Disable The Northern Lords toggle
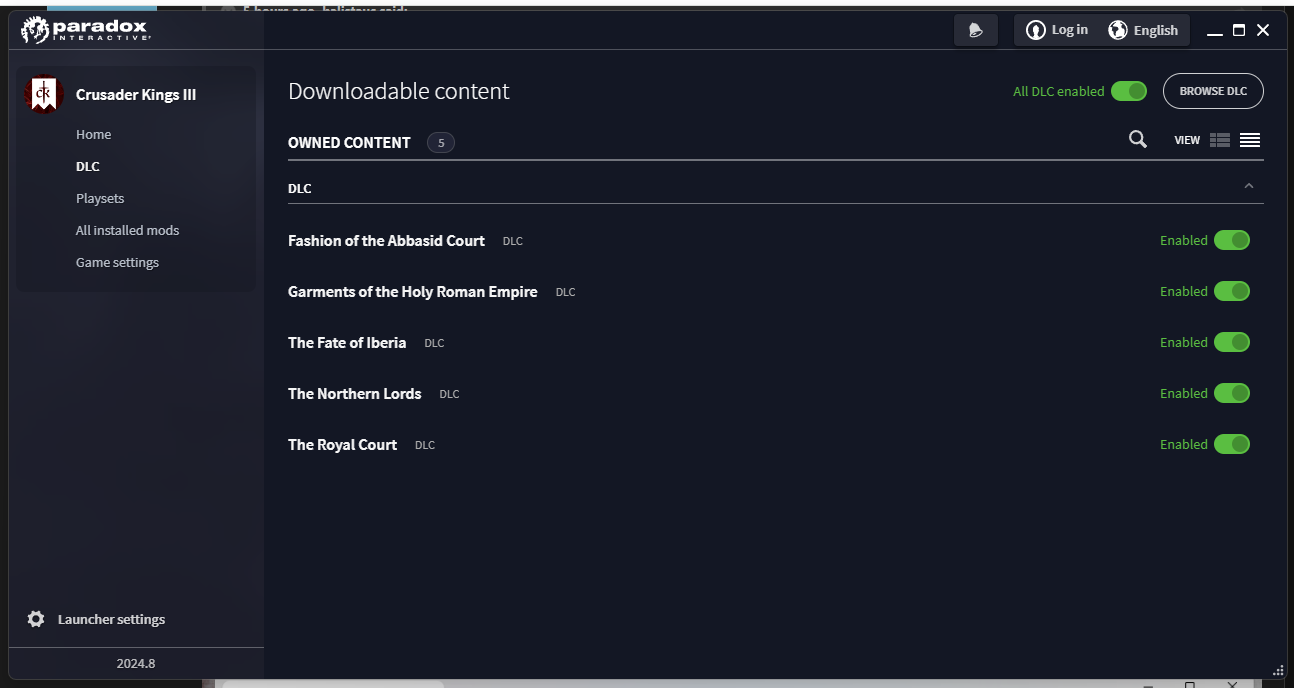 click(x=1232, y=393)
